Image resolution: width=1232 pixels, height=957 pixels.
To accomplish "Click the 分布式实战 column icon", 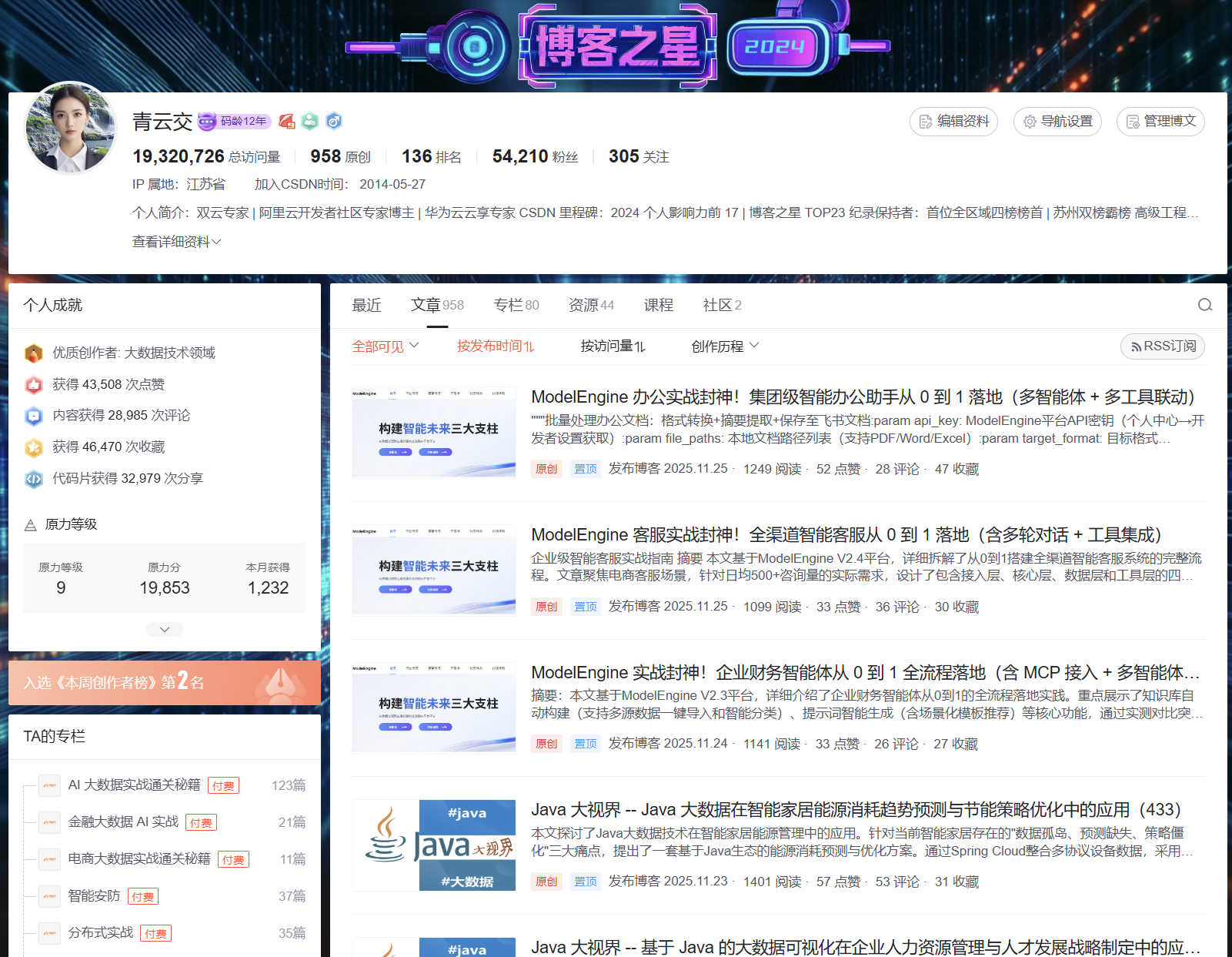I will click(49, 933).
